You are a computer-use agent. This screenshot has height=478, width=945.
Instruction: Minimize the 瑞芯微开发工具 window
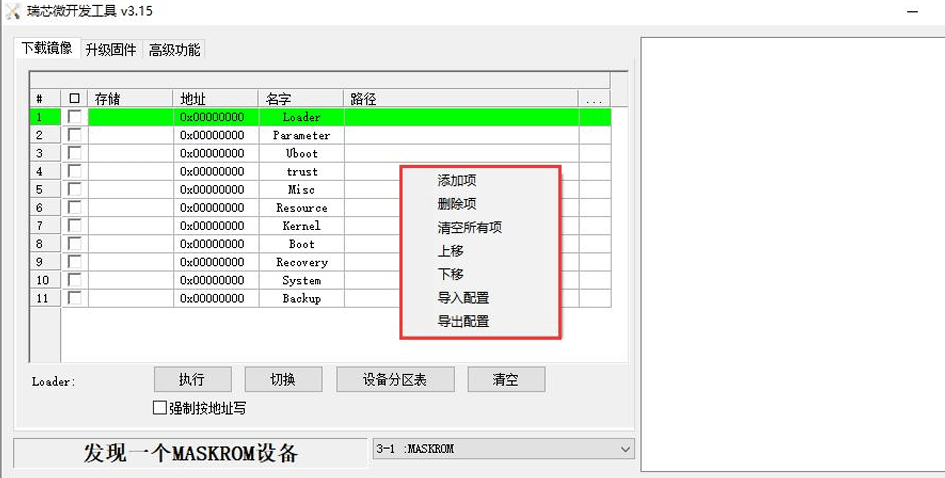click(x=911, y=10)
